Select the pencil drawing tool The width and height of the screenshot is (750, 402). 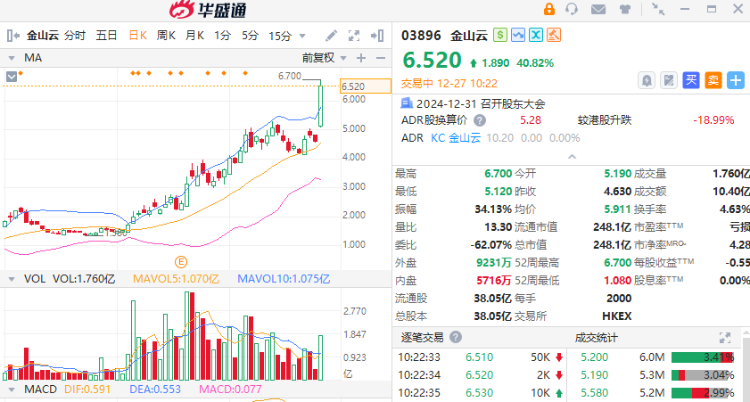click(331, 35)
